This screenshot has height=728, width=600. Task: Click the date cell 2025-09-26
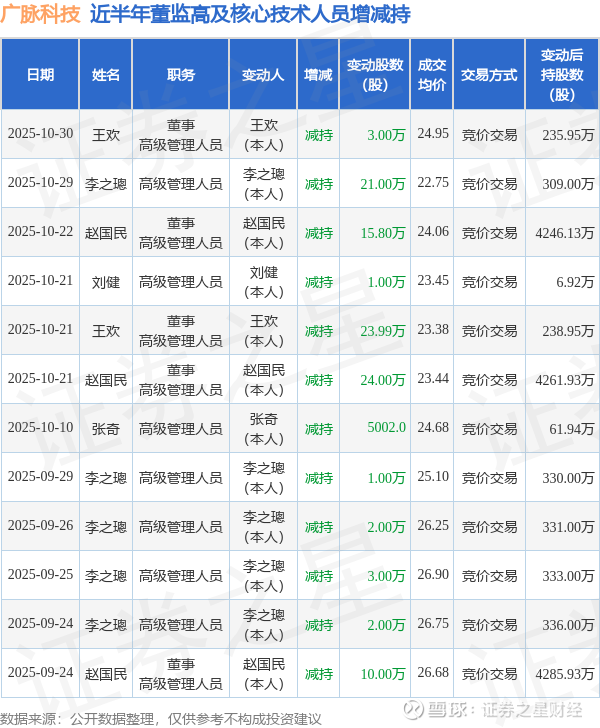40,526
